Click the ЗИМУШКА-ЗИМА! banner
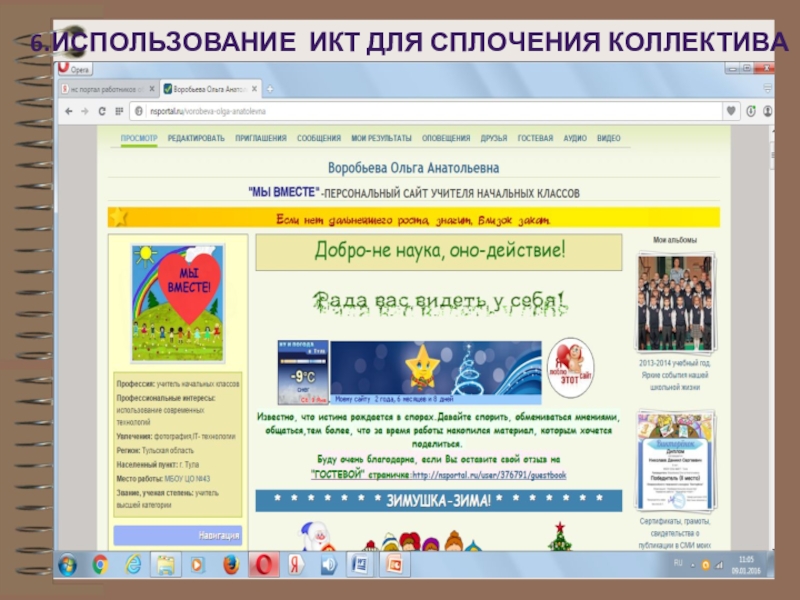 point(439,501)
